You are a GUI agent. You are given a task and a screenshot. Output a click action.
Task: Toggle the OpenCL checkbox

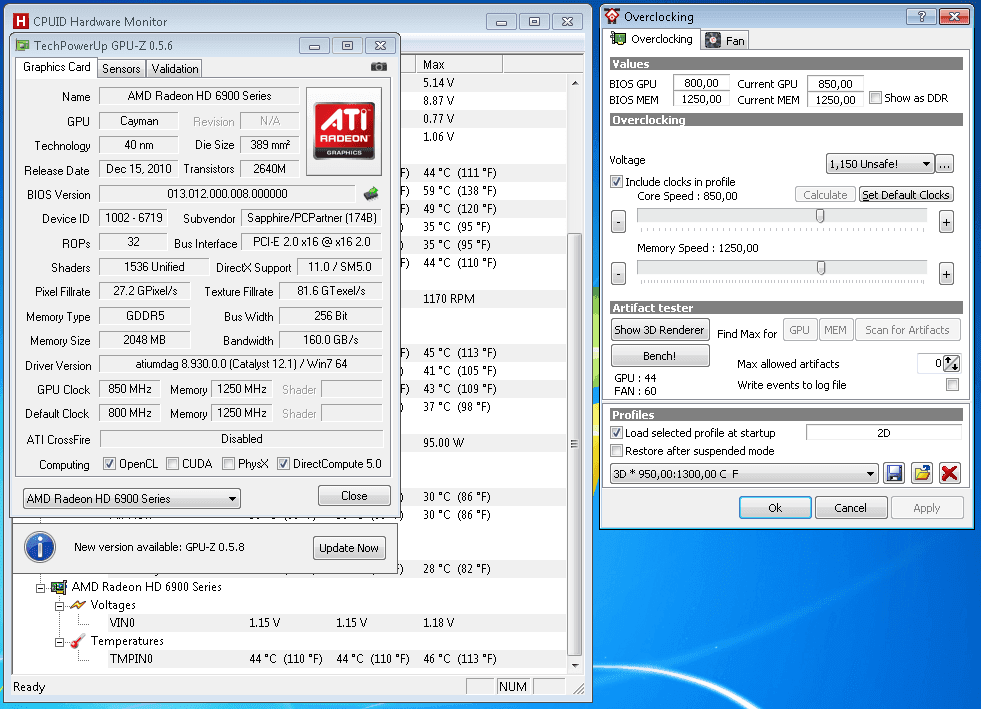(109, 464)
